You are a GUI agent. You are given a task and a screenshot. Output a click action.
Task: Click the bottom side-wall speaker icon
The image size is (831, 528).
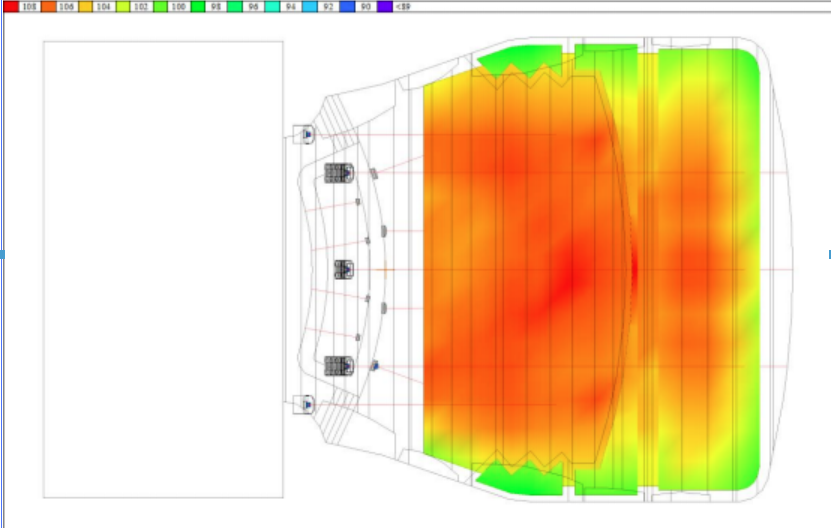[308, 404]
